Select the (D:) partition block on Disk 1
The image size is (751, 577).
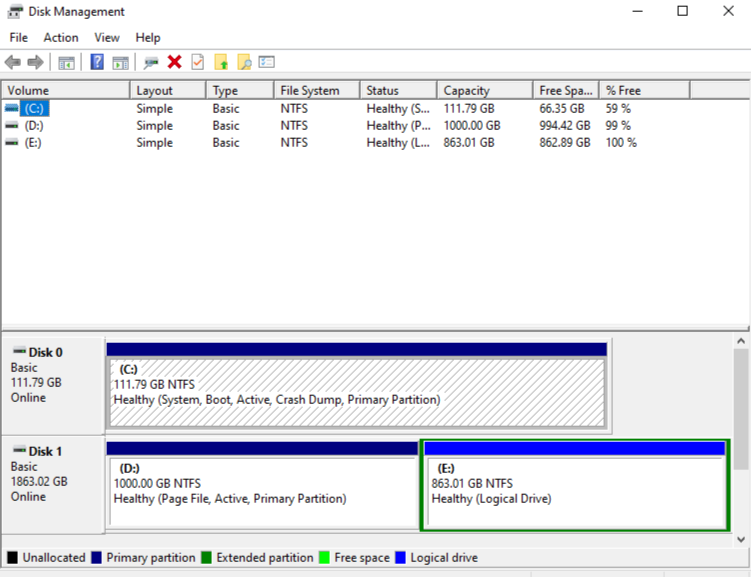tap(262, 485)
